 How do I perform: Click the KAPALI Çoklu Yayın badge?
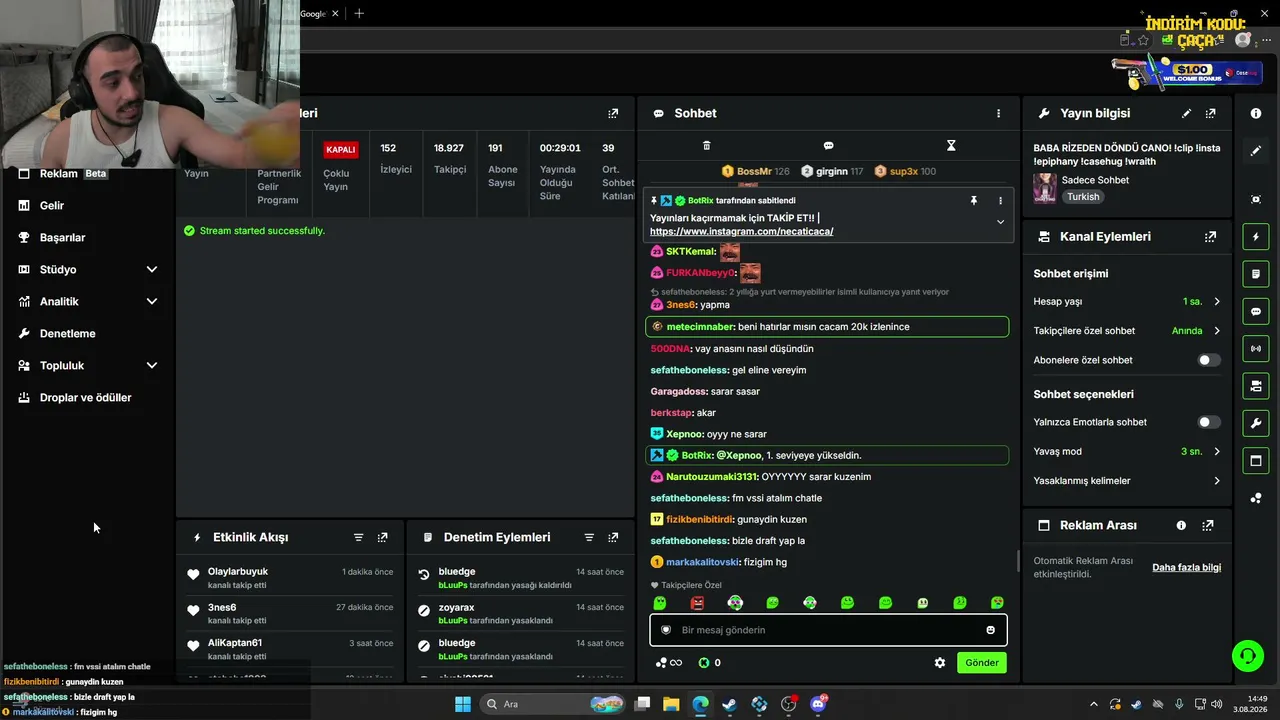(341, 149)
